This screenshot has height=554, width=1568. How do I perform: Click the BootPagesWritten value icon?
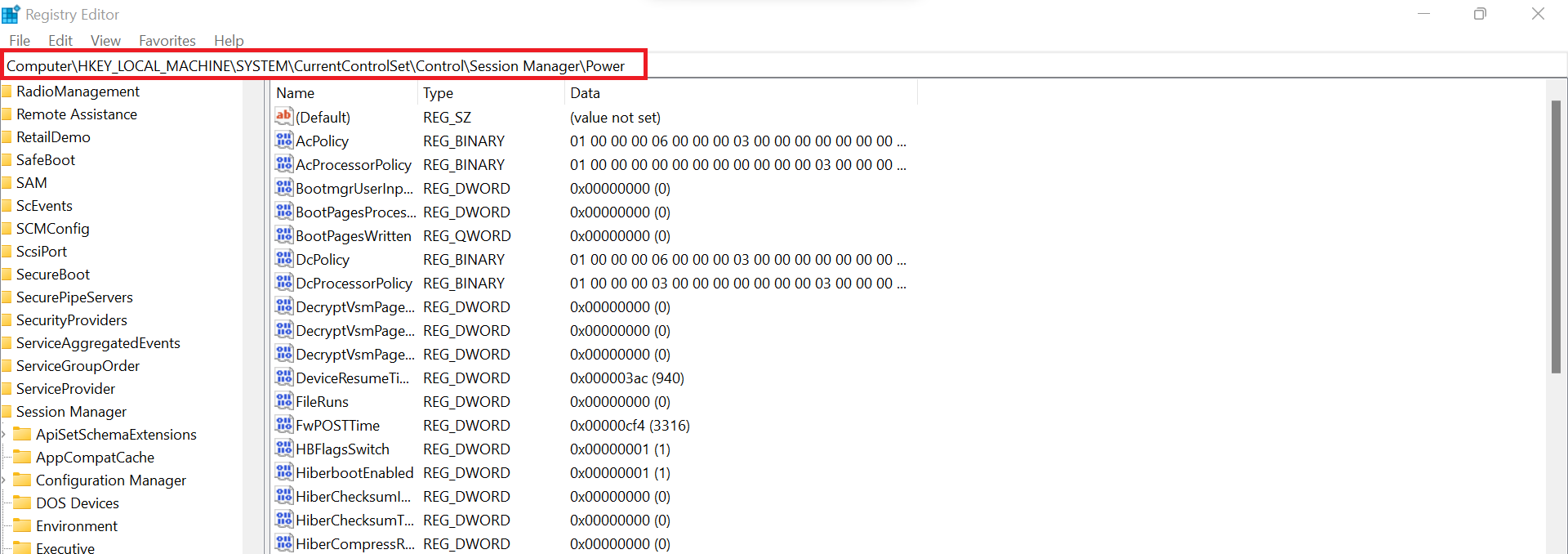283,235
